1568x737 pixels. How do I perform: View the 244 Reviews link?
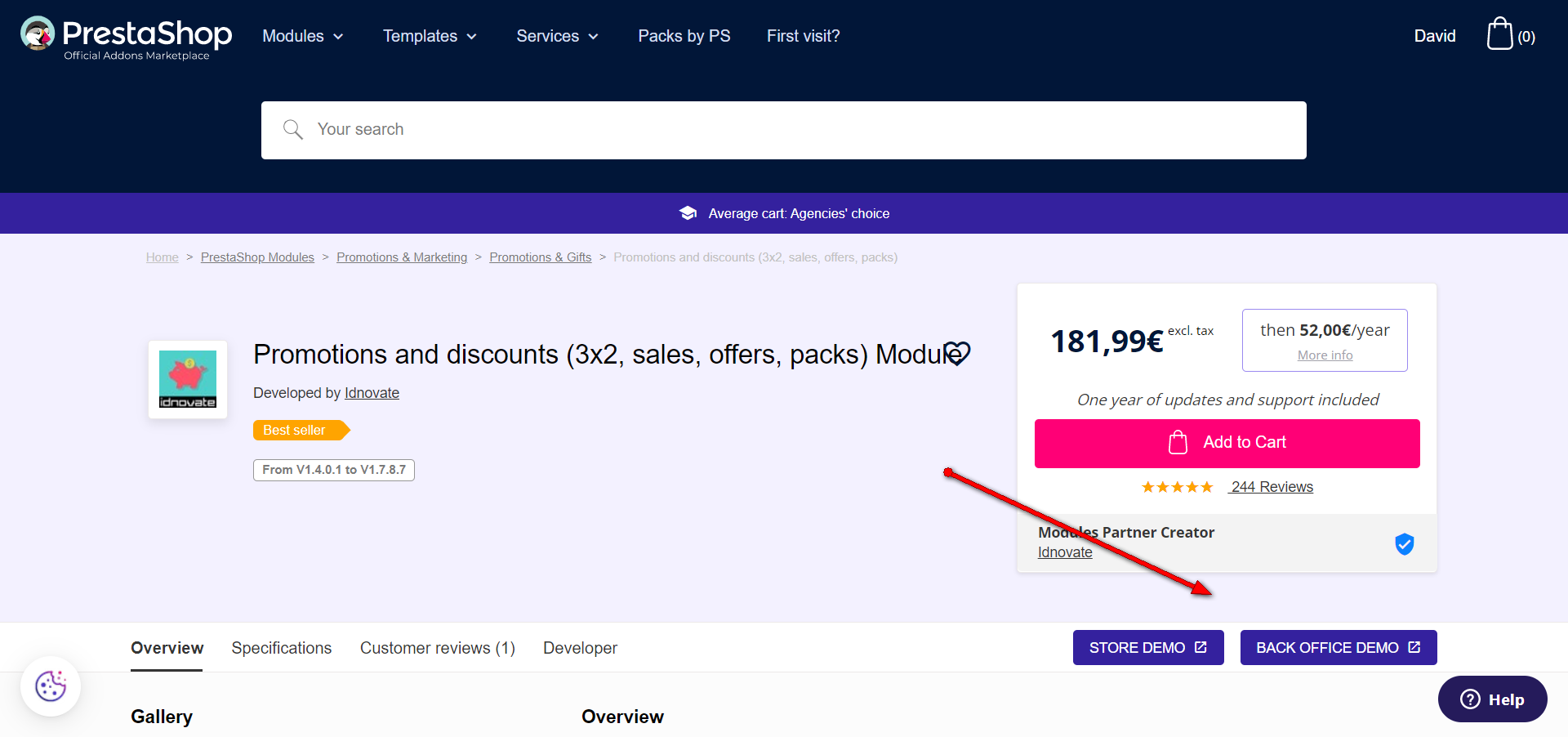click(1271, 487)
